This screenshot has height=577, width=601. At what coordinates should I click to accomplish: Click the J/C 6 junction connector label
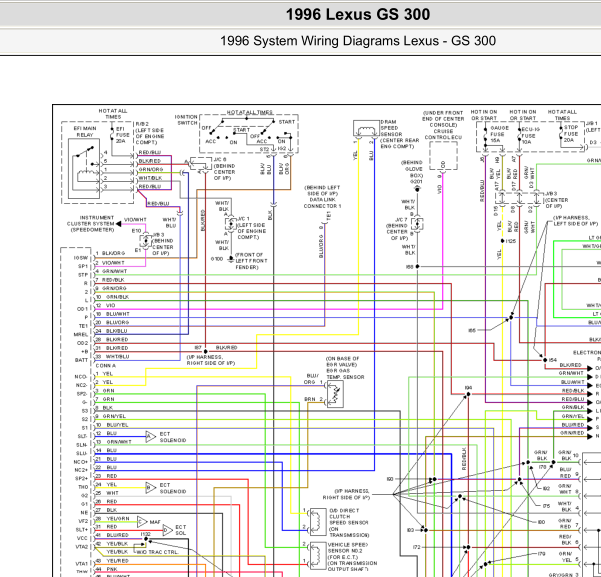[220, 159]
